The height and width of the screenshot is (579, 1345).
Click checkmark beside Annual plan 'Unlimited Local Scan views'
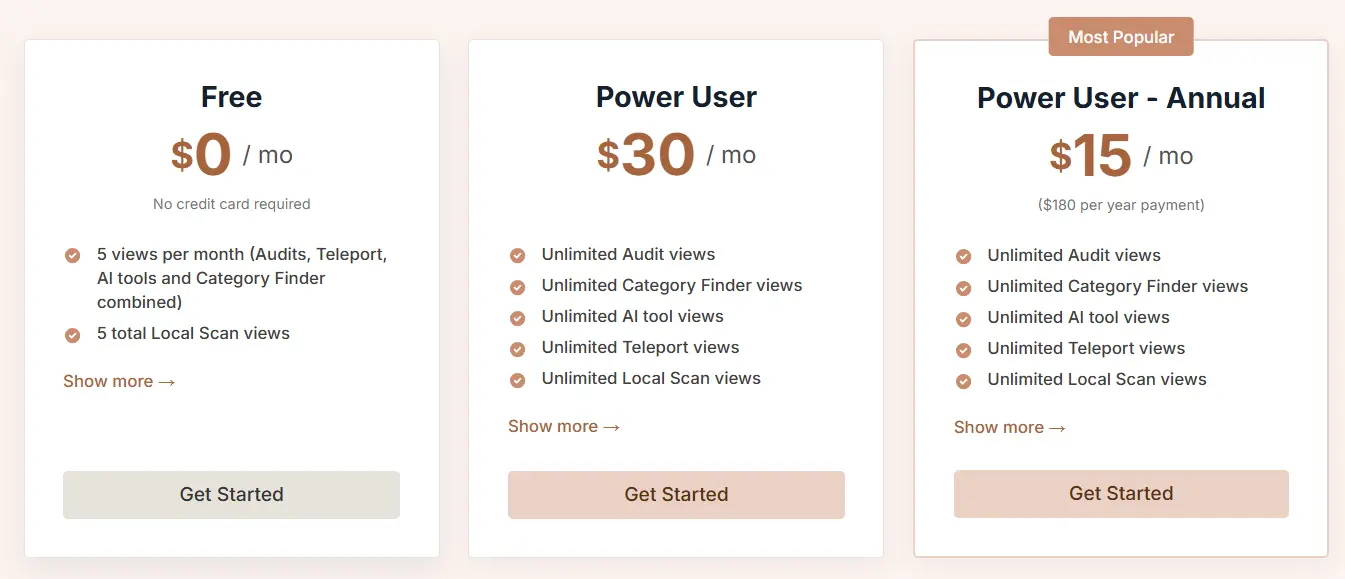pos(963,381)
